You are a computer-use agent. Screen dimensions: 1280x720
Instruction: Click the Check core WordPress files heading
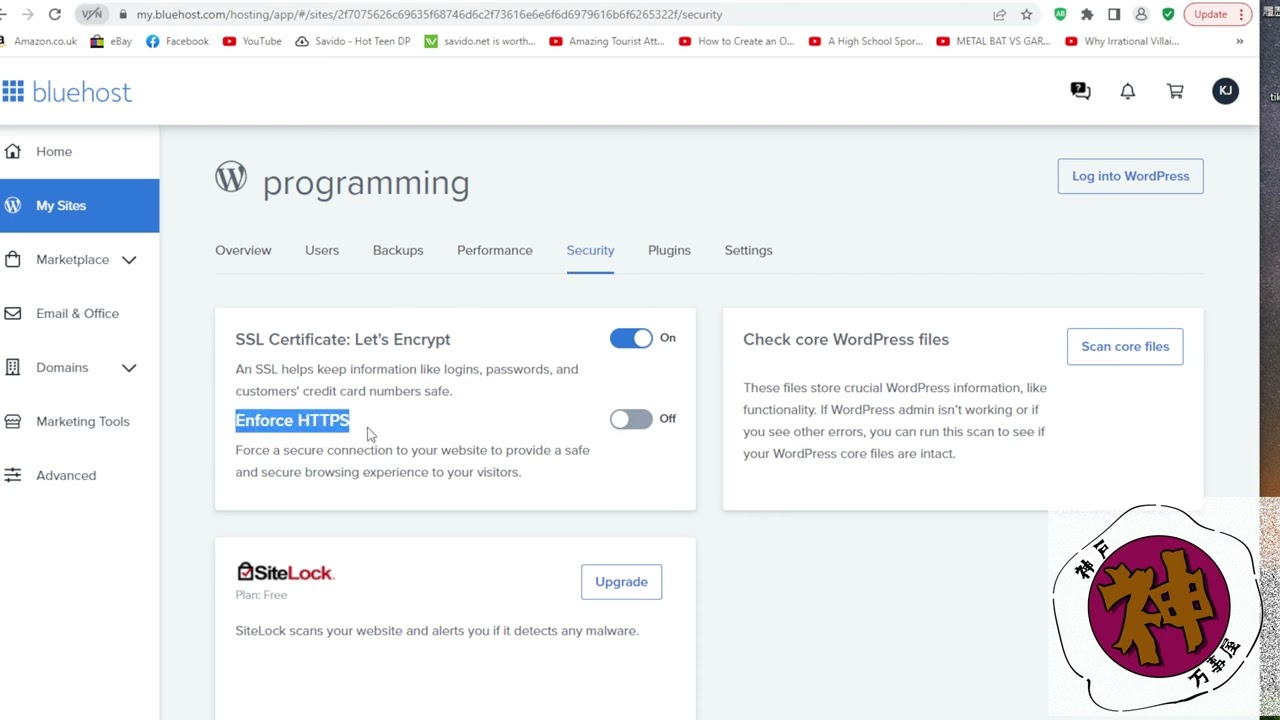point(846,339)
